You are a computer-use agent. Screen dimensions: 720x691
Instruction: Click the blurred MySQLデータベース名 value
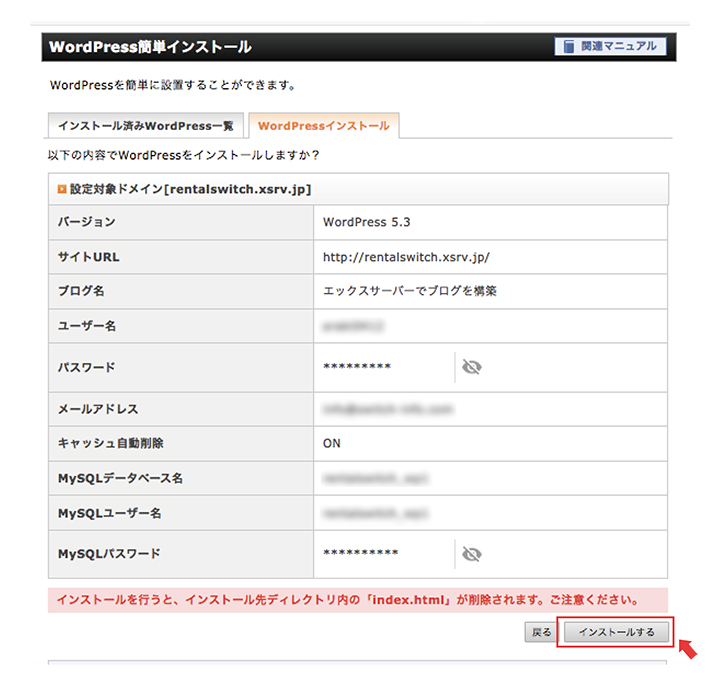click(375, 478)
